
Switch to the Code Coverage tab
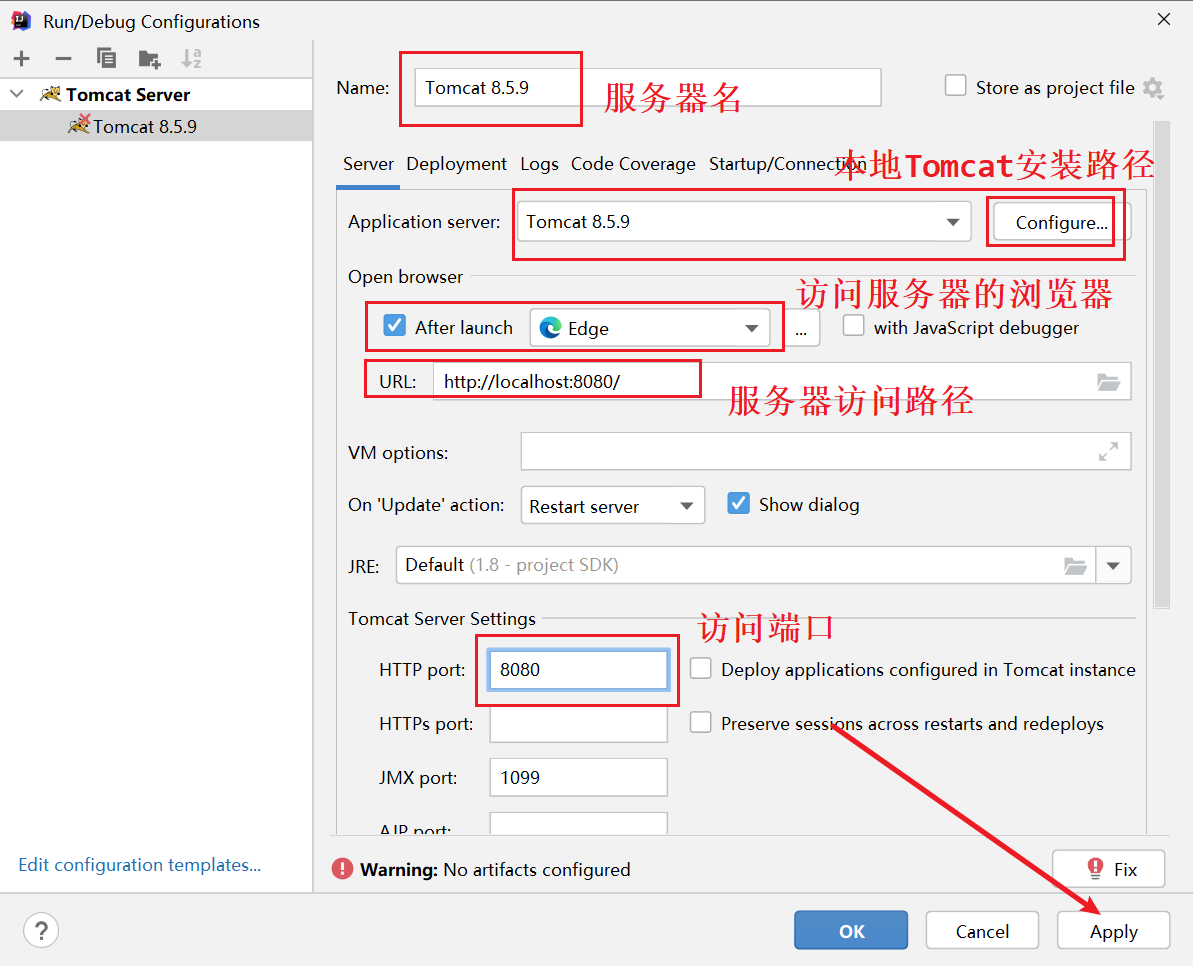point(633,164)
